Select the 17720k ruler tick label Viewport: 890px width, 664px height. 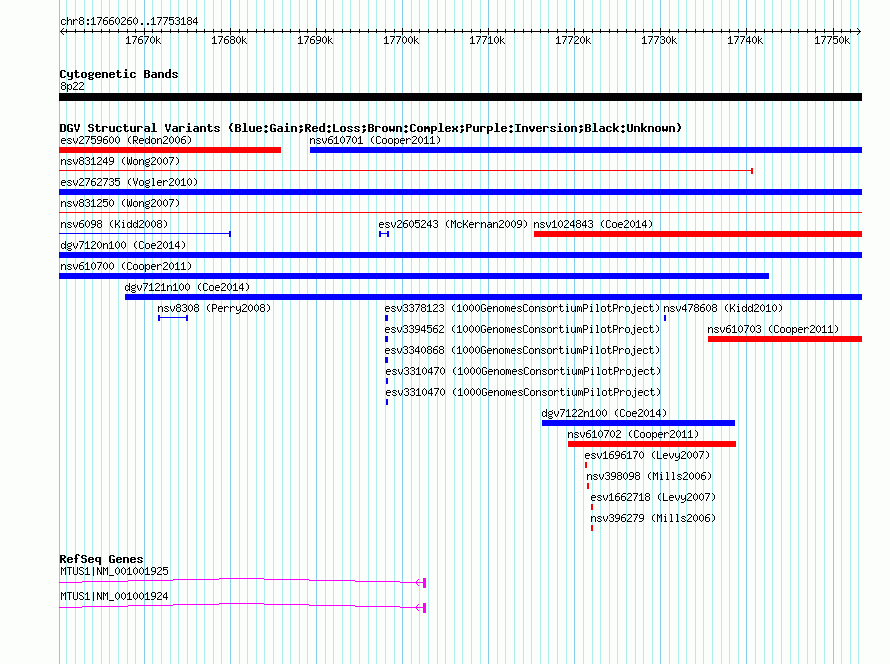pyautogui.click(x=573, y=40)
